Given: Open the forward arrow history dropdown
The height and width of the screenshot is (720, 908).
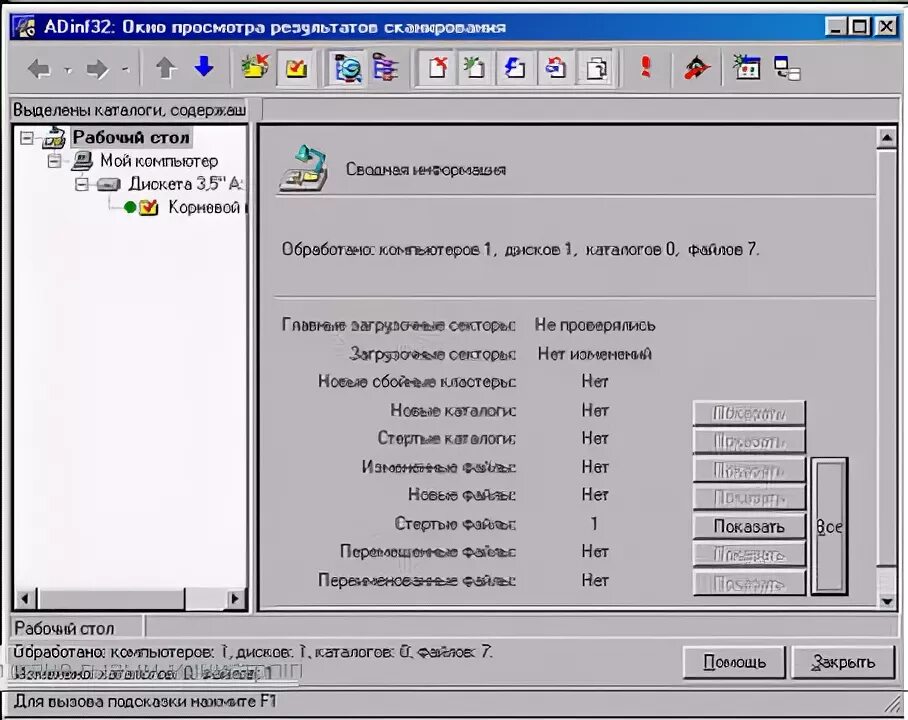Looking at the screenshot, I should (x=126, y=70).
